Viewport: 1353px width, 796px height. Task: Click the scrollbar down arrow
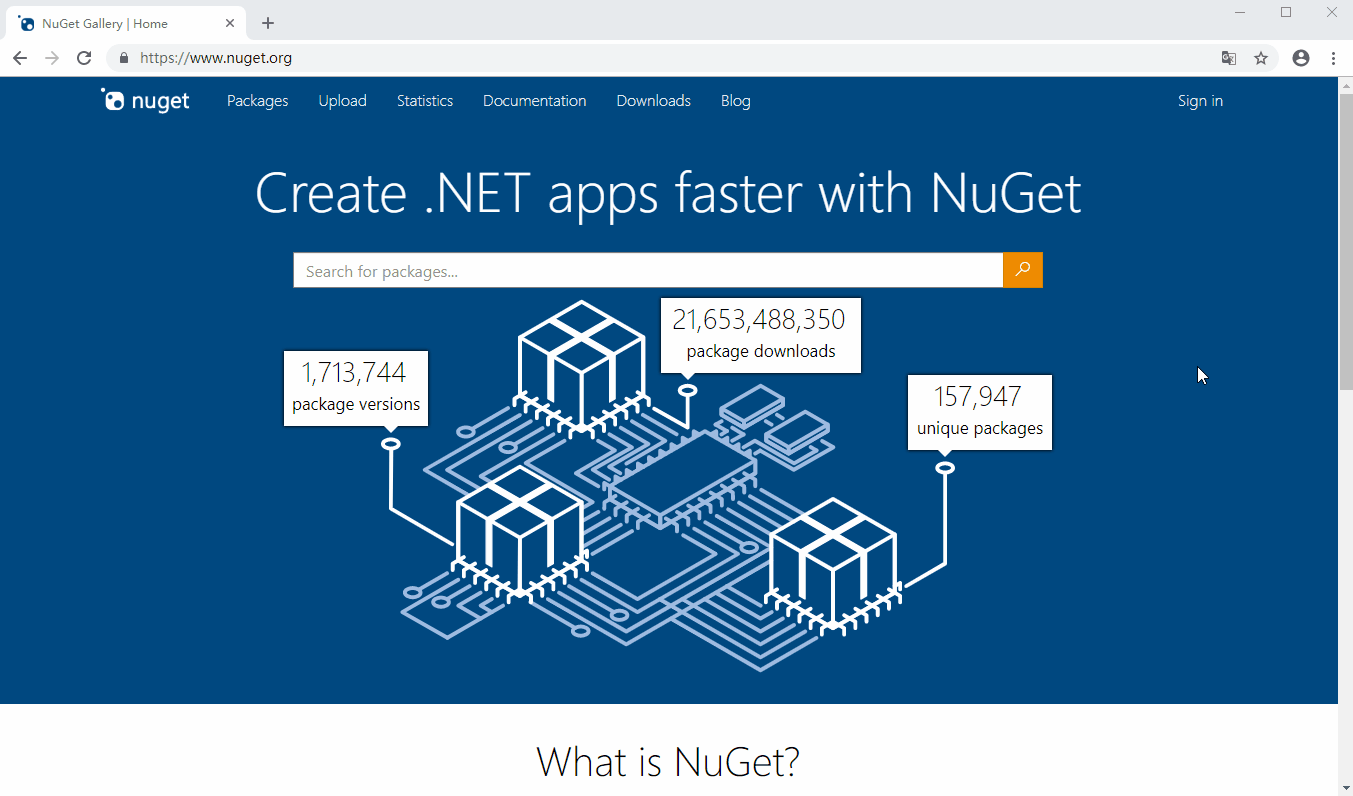point(1345,788)
